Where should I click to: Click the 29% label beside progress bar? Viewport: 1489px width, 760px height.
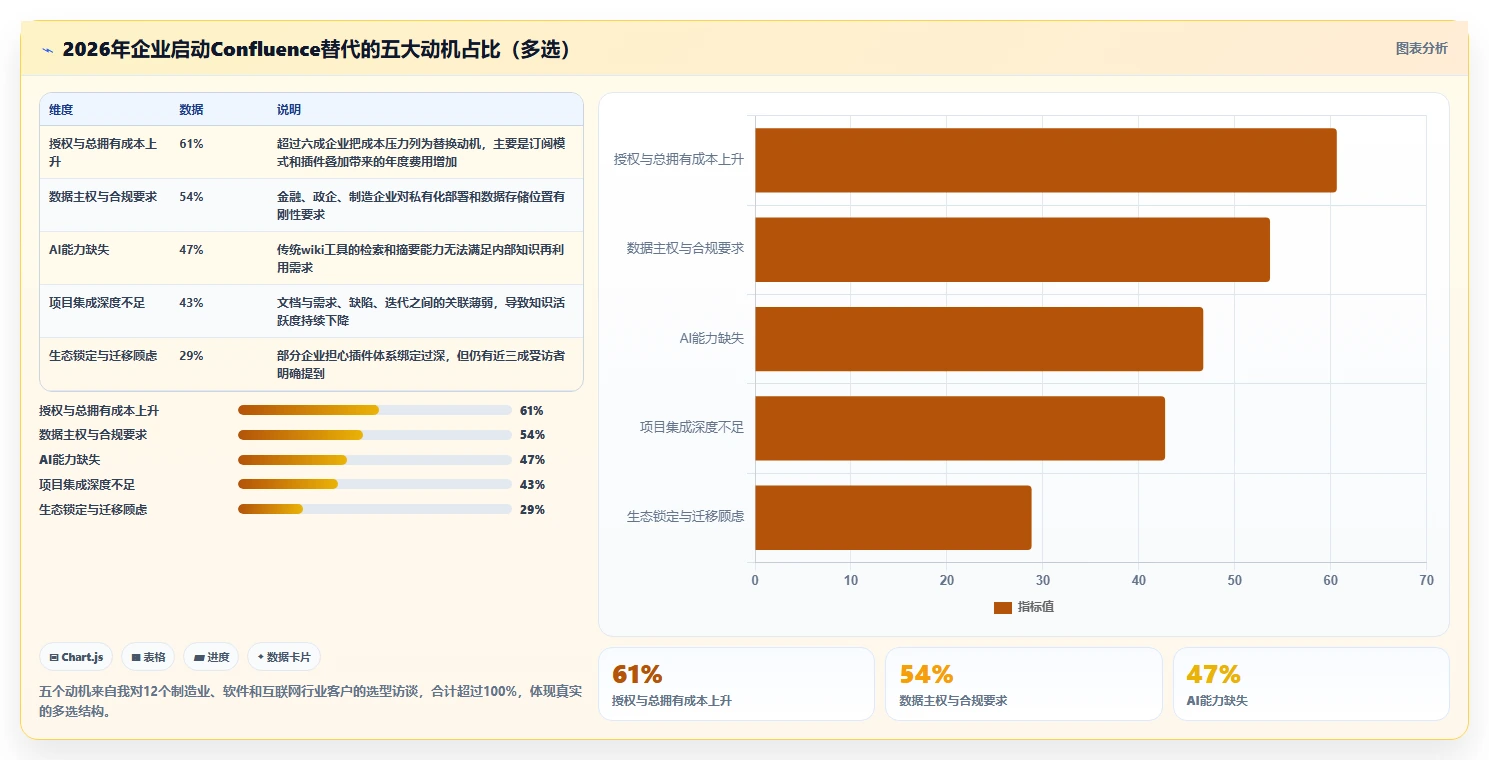532,510
